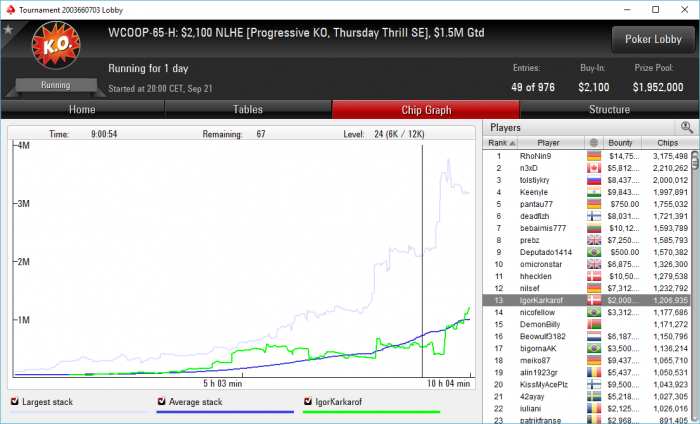Screen dimensions: 700x424
Task: Switch to the Tables tab
Action: pyautogui.click(x=248, y=110)
